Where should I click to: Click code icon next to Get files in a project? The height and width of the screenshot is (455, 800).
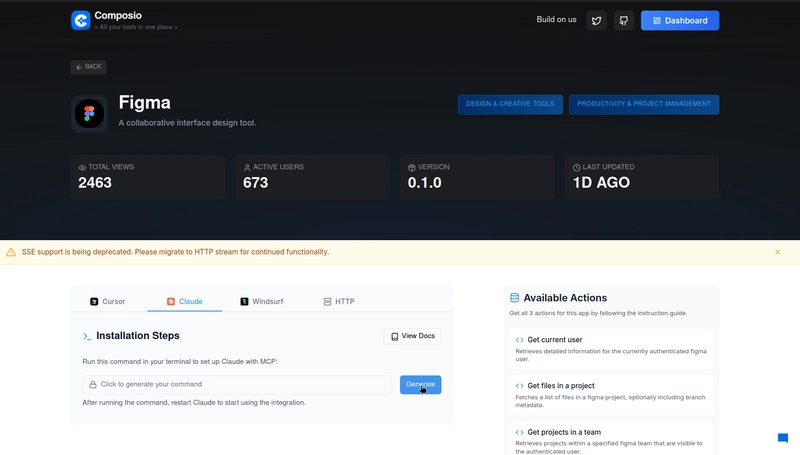click(x=519, y=386)
